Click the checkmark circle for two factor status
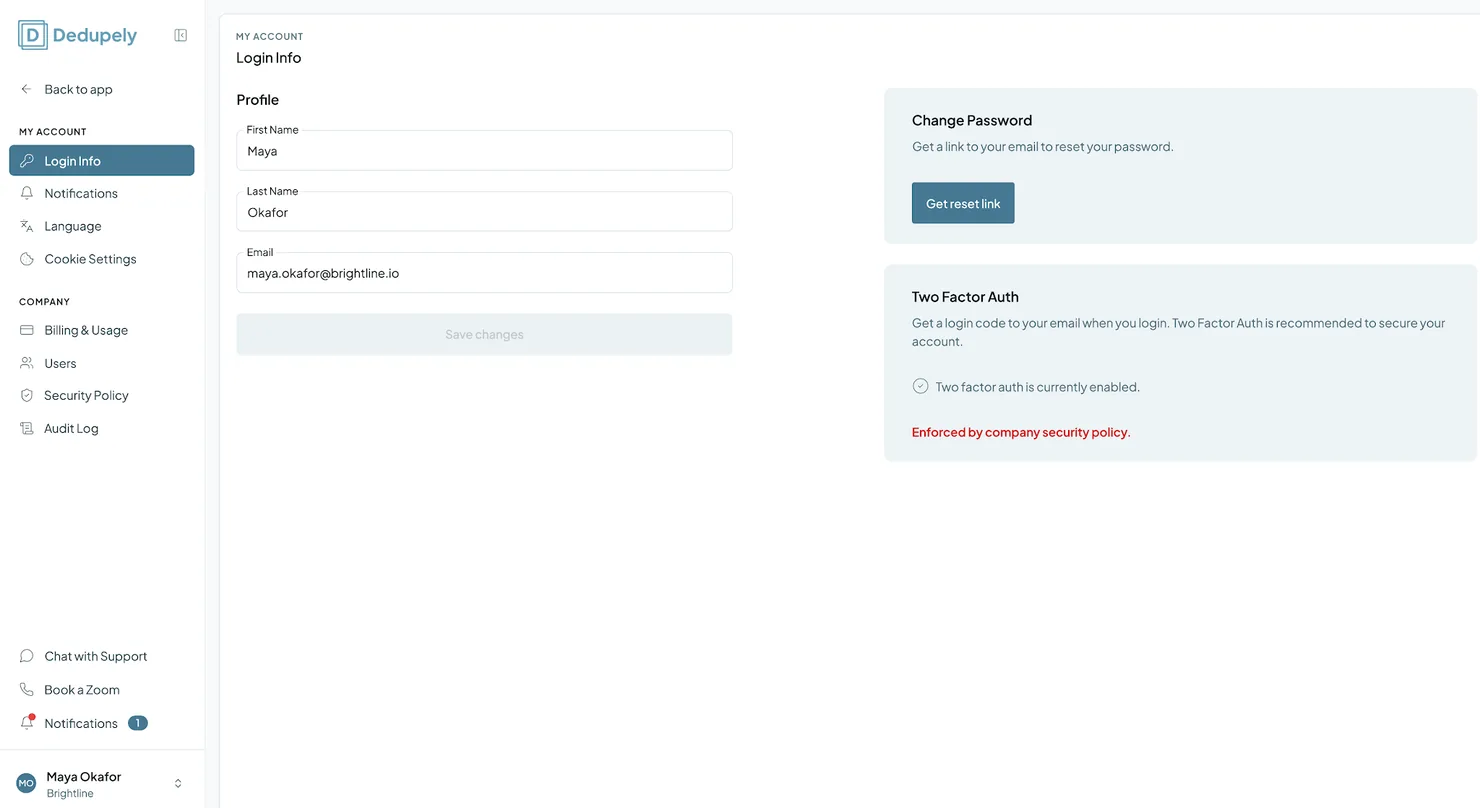The height and width of the screenshot is (808, 1480). [921, 386]
